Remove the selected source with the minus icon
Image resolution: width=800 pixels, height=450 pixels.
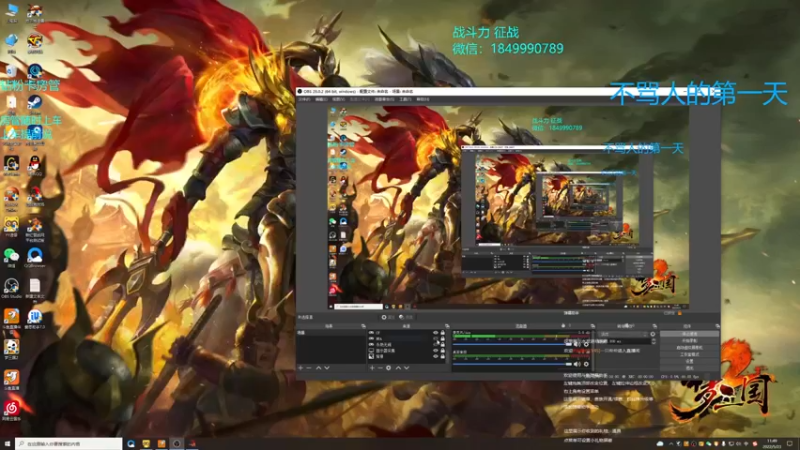click(380, 368)
